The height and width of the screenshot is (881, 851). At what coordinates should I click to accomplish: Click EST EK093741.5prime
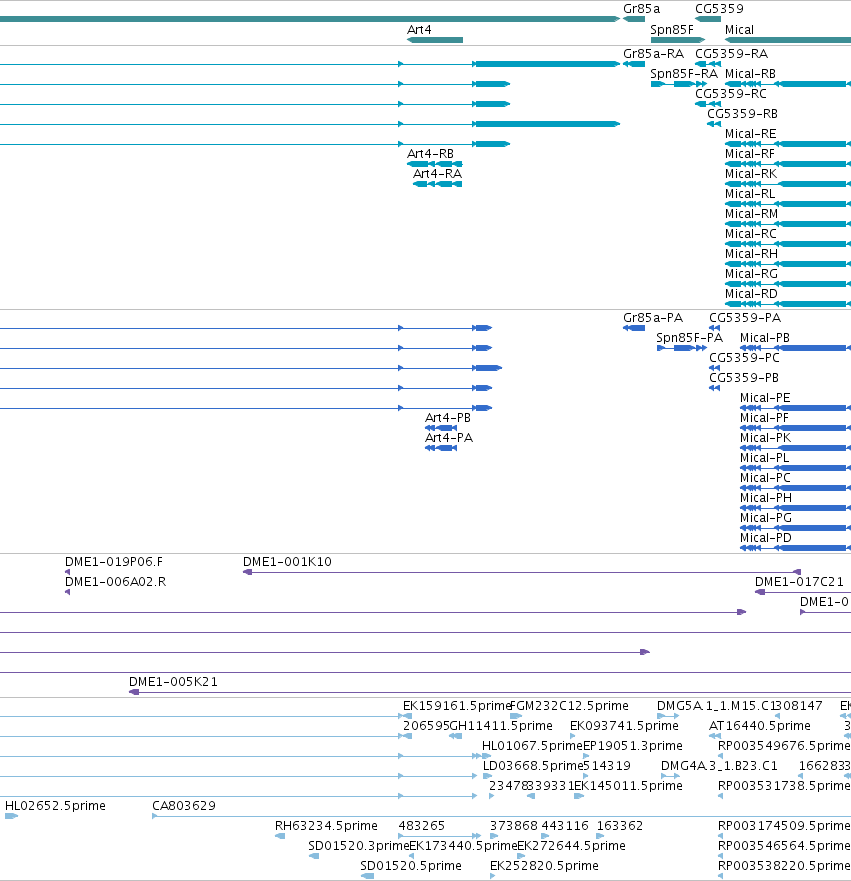[x=572, y=736]
